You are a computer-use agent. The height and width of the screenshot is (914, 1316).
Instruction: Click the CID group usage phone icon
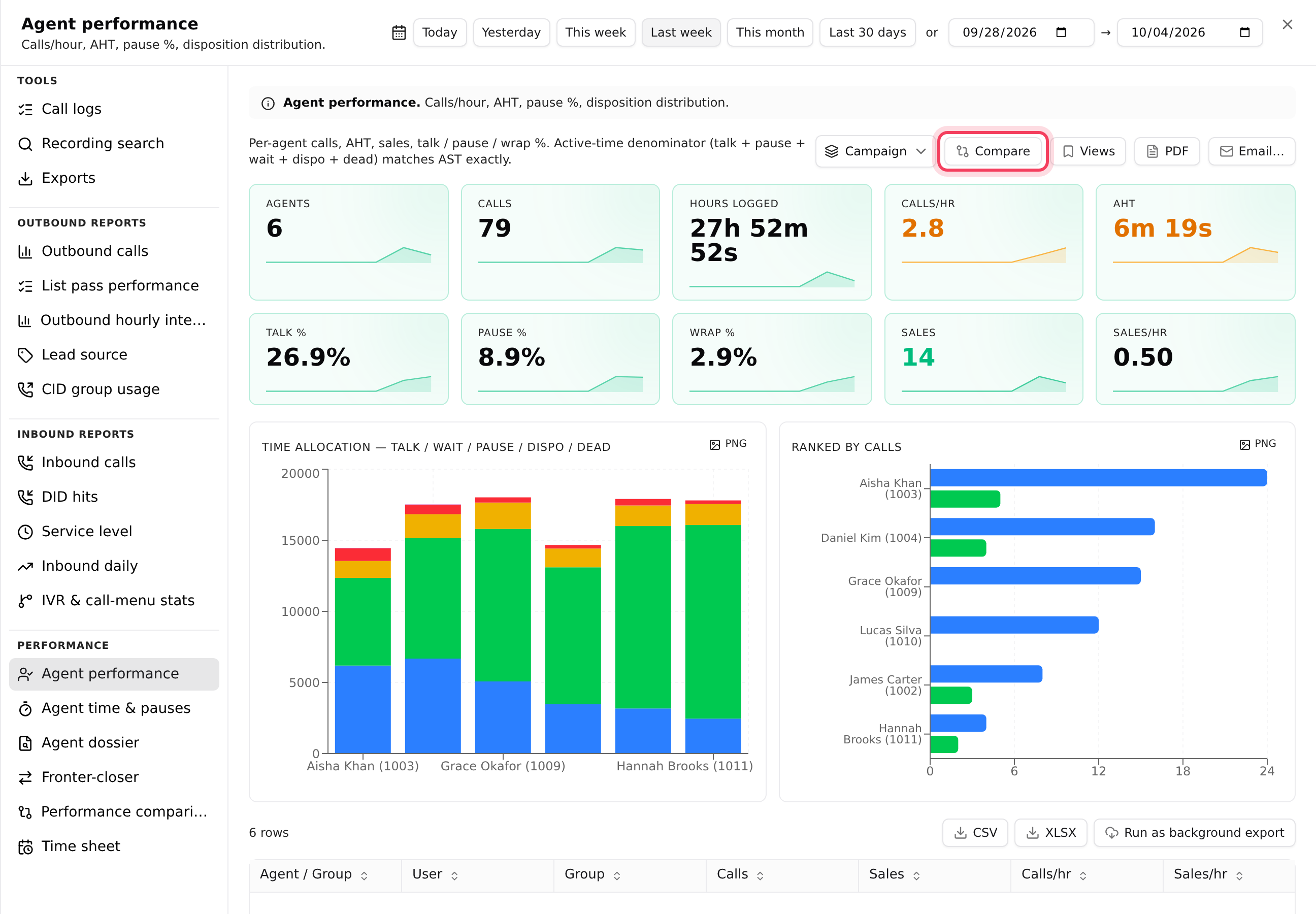[25, 389]
